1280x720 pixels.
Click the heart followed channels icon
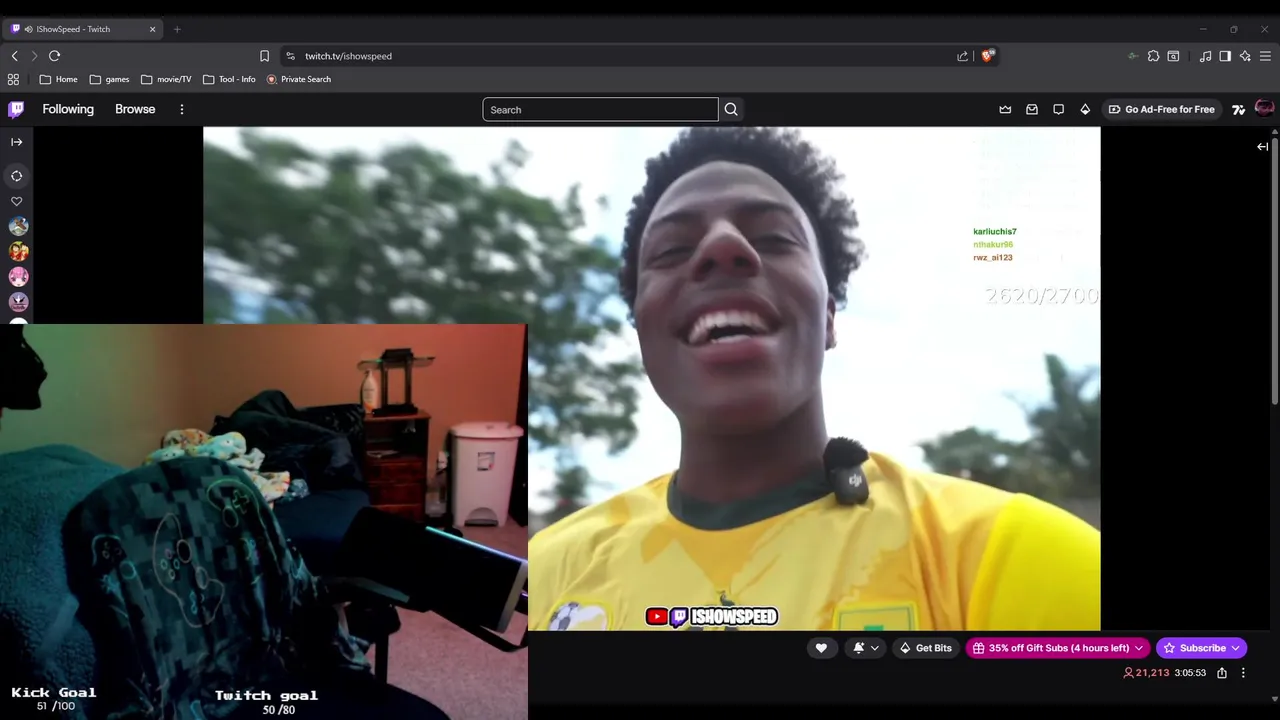coord(16,201)
